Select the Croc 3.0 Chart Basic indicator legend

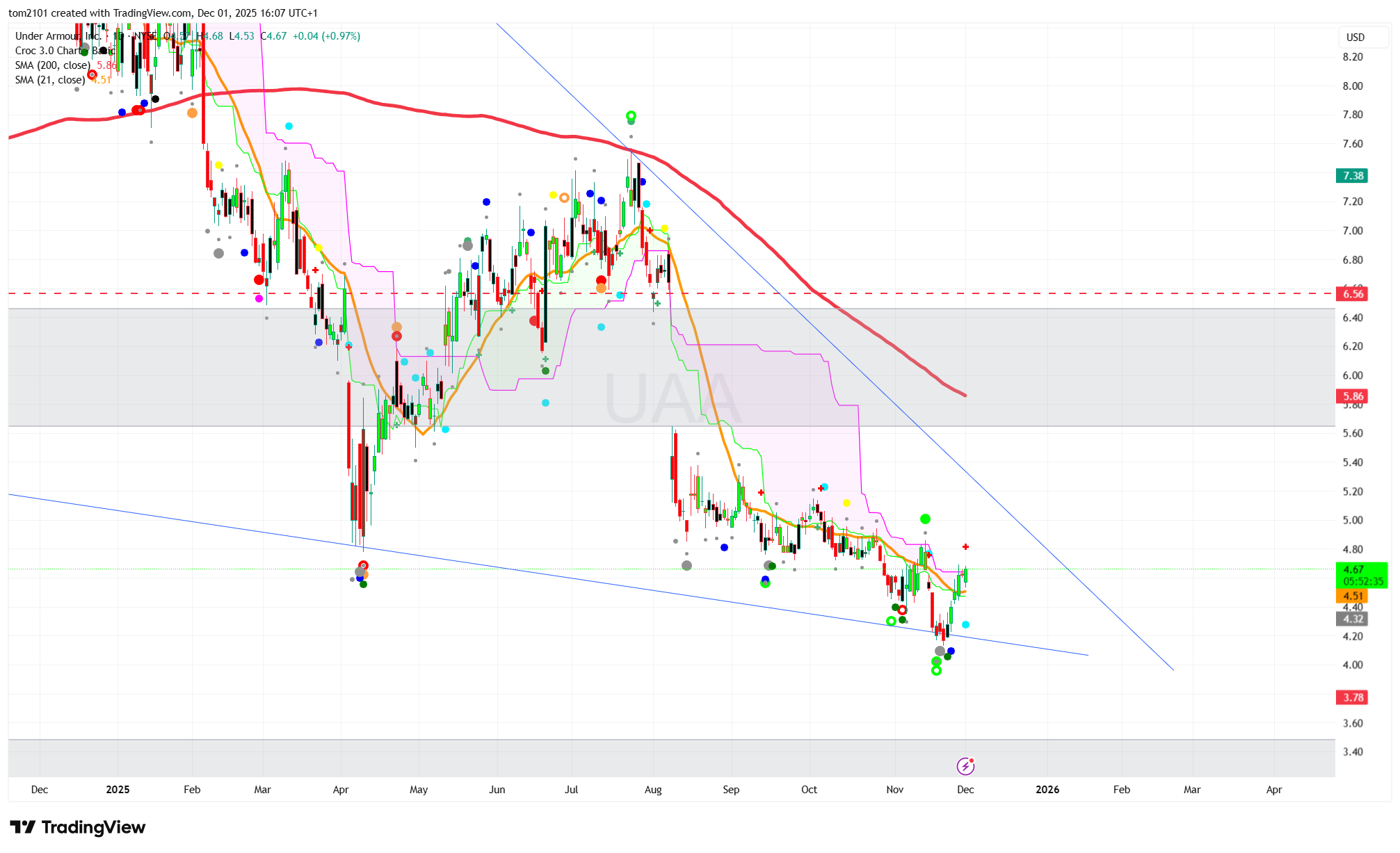point(49,51)
